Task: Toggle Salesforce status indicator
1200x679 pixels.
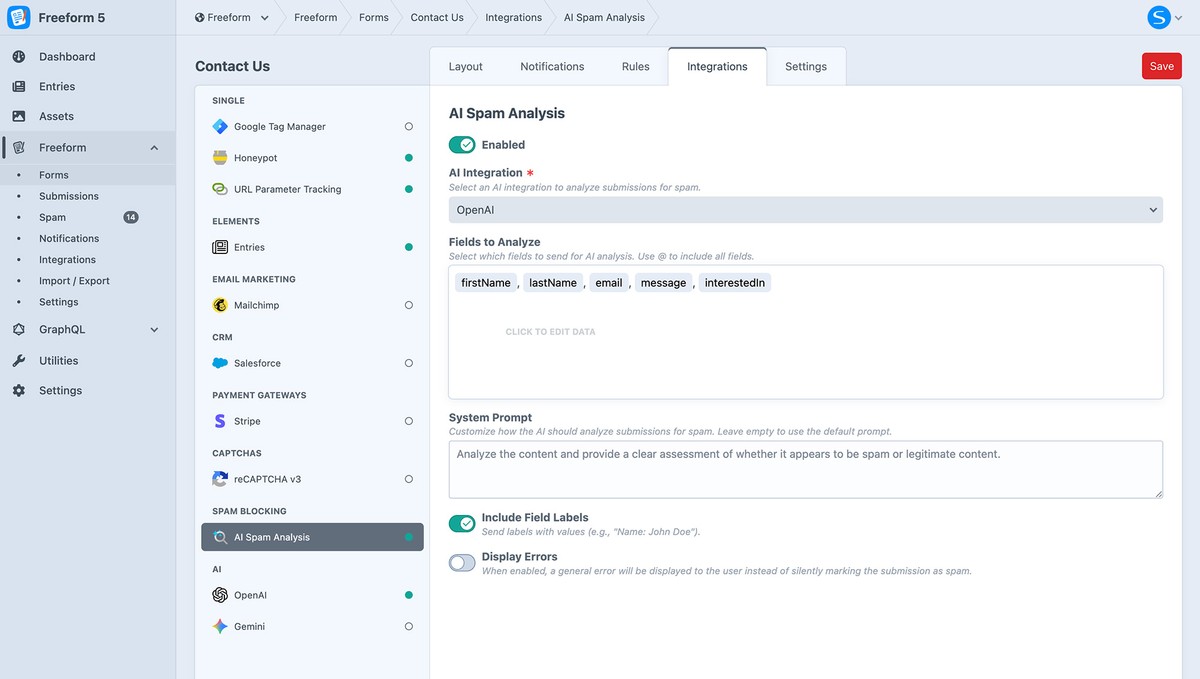Action: click(409, 363)
